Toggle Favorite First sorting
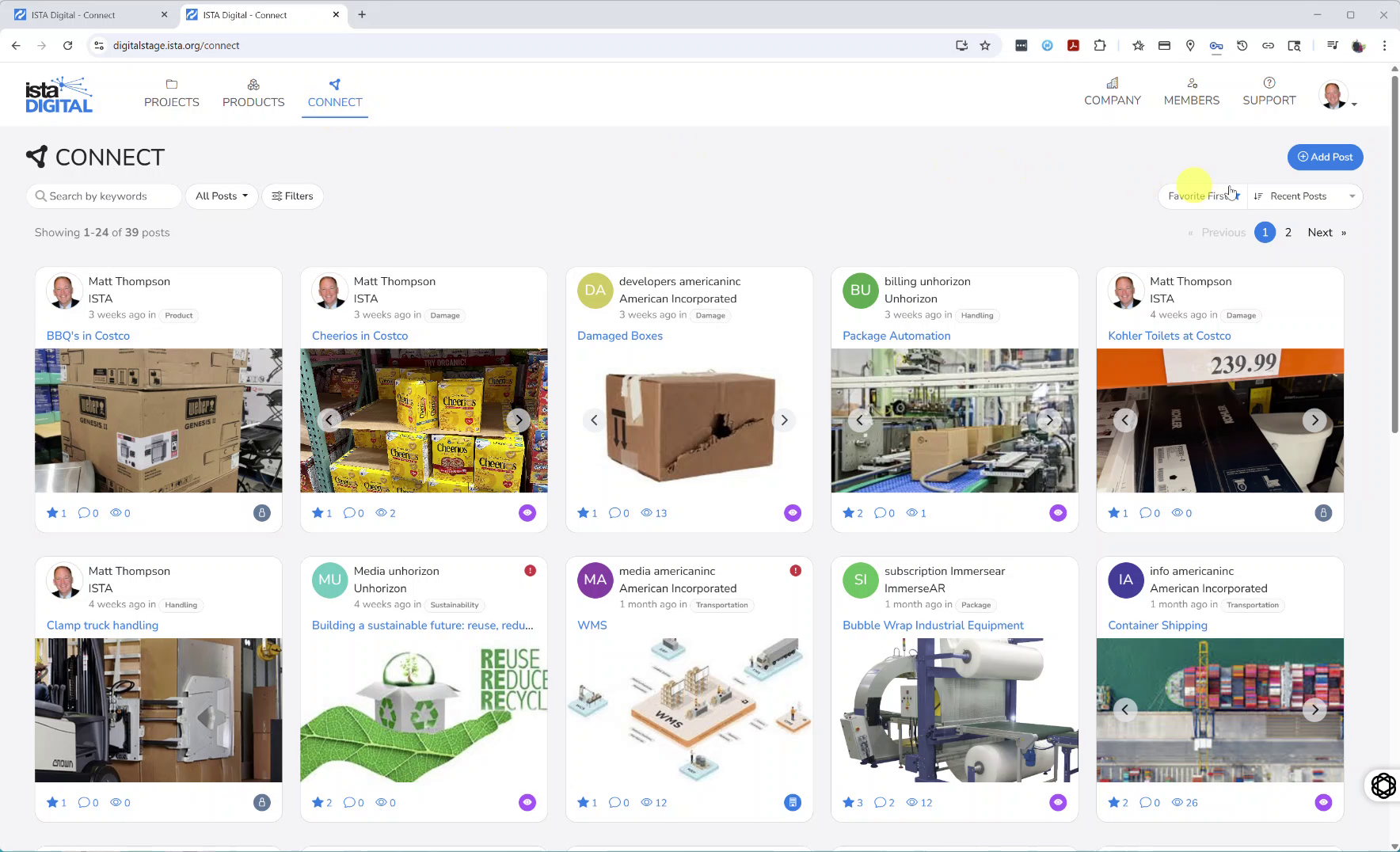The image size is (1400, 852). (1203, 196)
